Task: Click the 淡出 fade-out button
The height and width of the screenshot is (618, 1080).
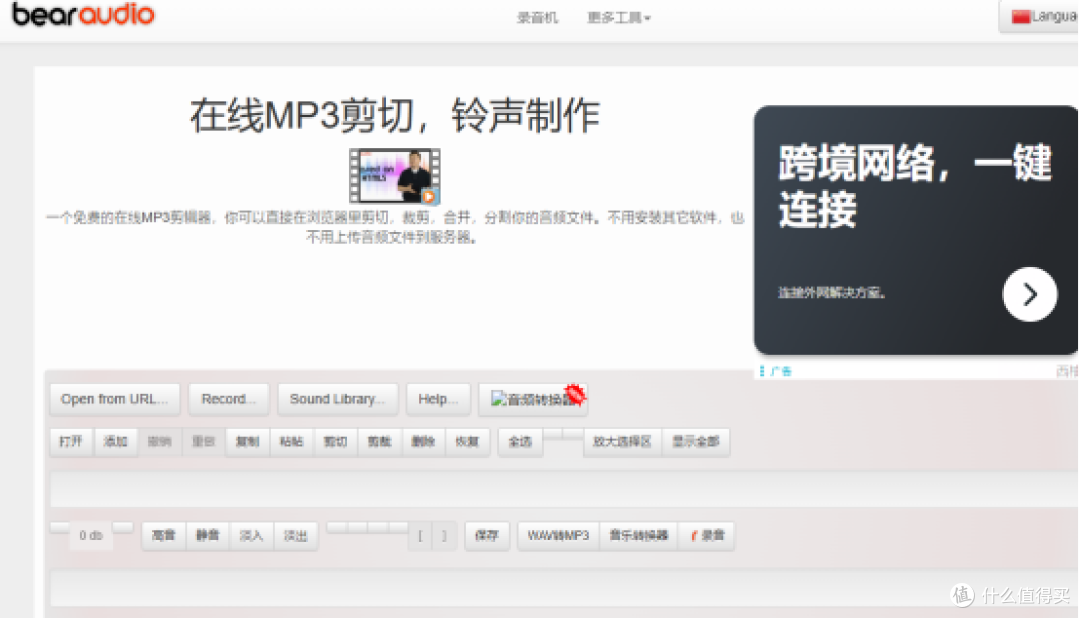Action: (x=295, y=535)
